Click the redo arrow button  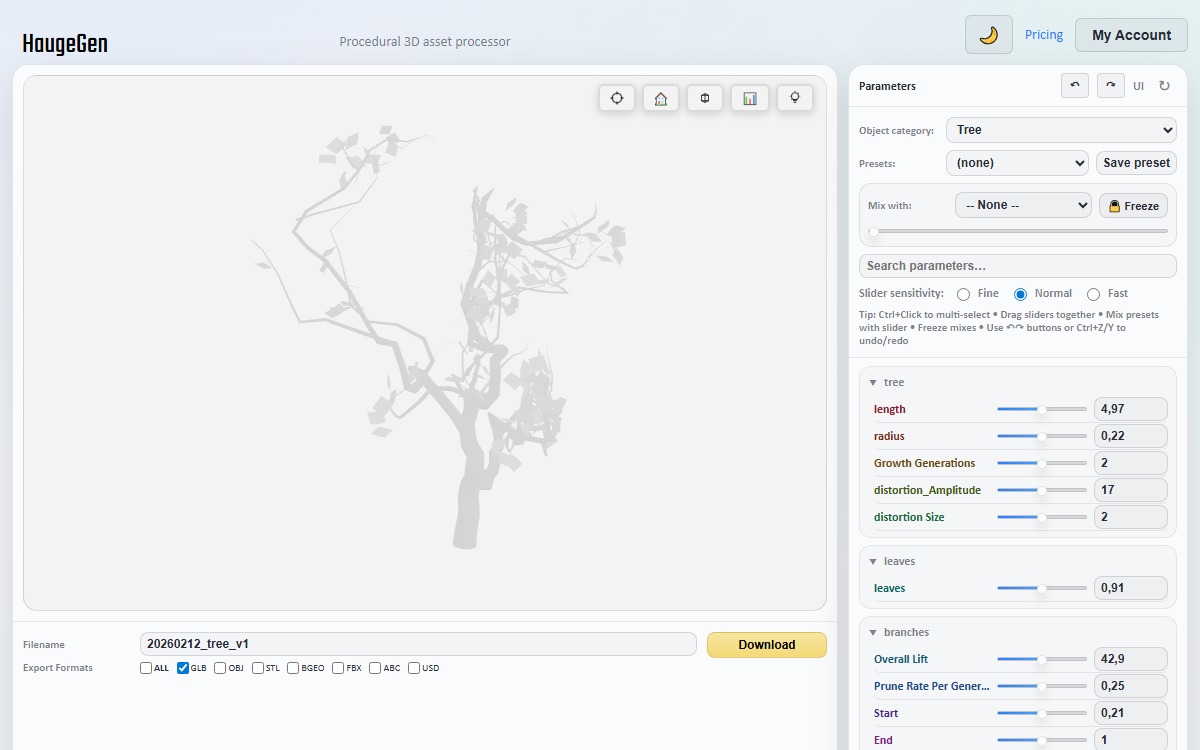tap(1110, 86)
